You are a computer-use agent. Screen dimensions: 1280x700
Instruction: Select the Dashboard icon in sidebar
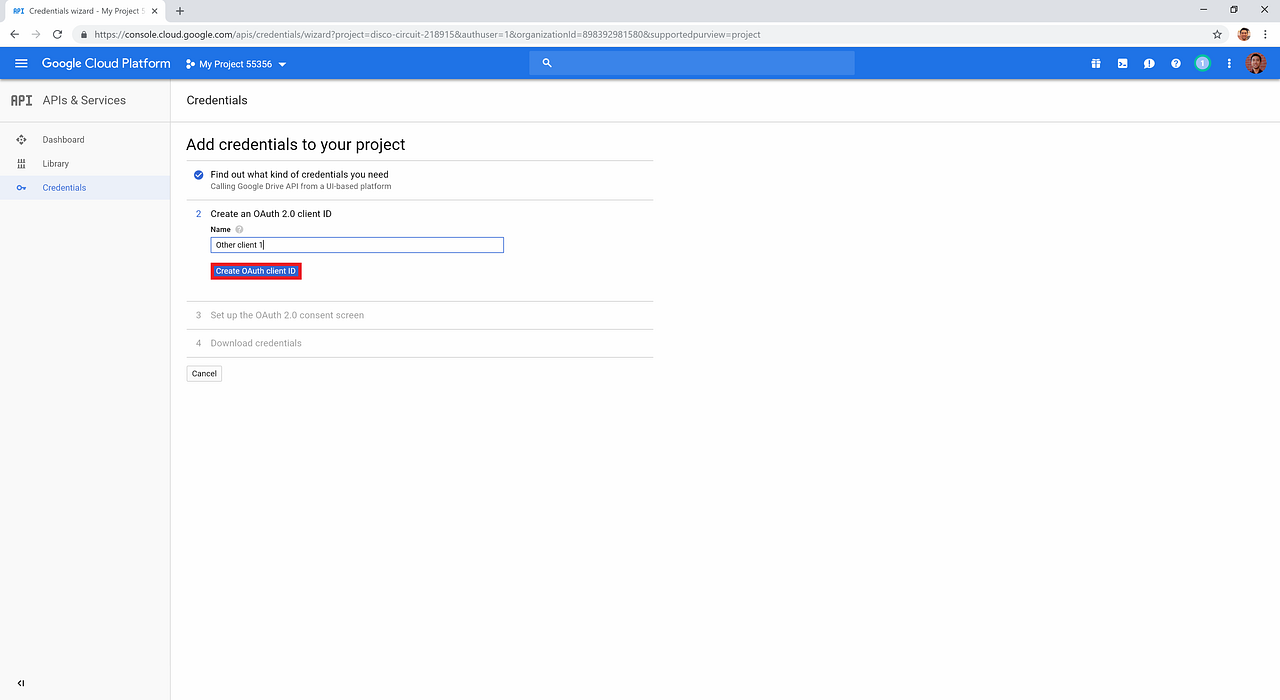[21, 139]
